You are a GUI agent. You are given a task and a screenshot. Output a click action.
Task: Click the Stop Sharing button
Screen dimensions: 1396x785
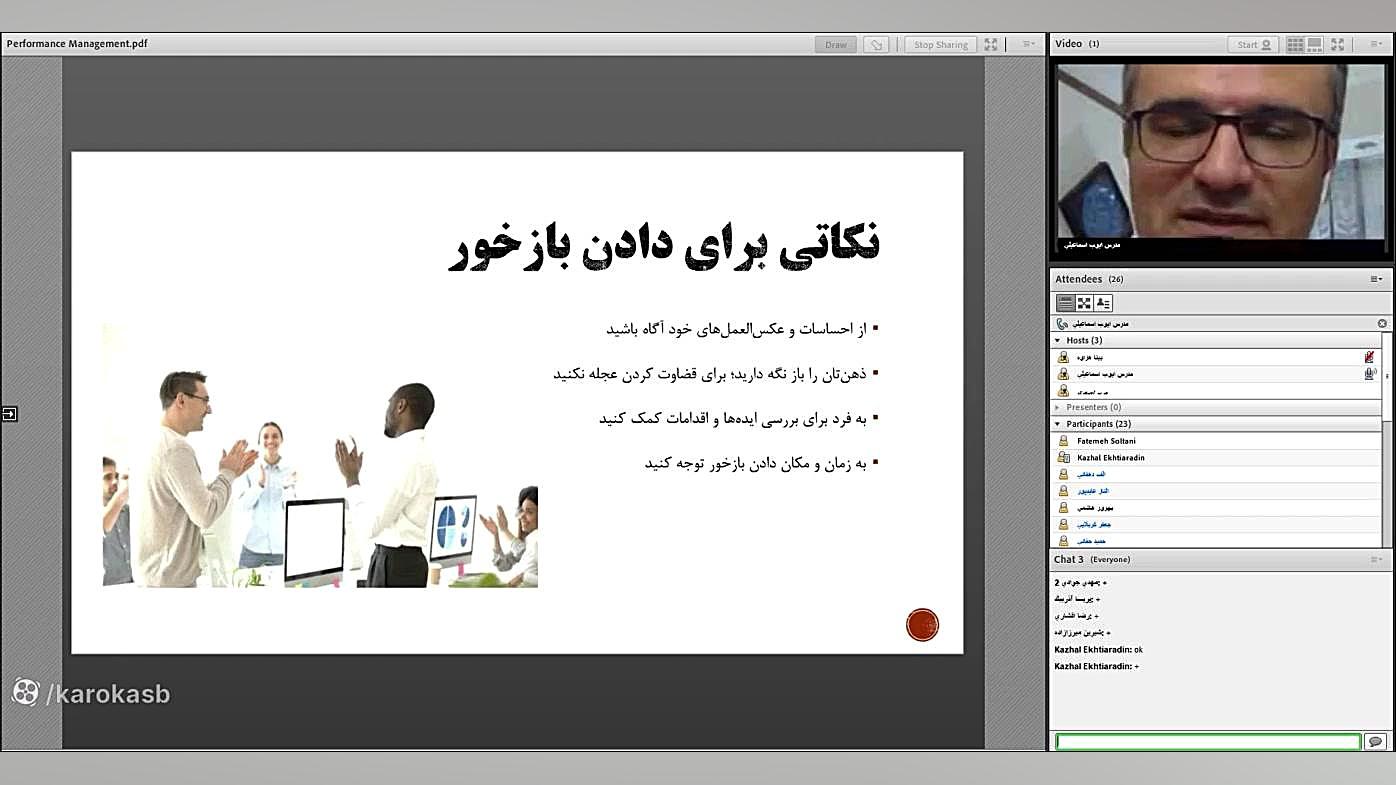tap(940, 44)
